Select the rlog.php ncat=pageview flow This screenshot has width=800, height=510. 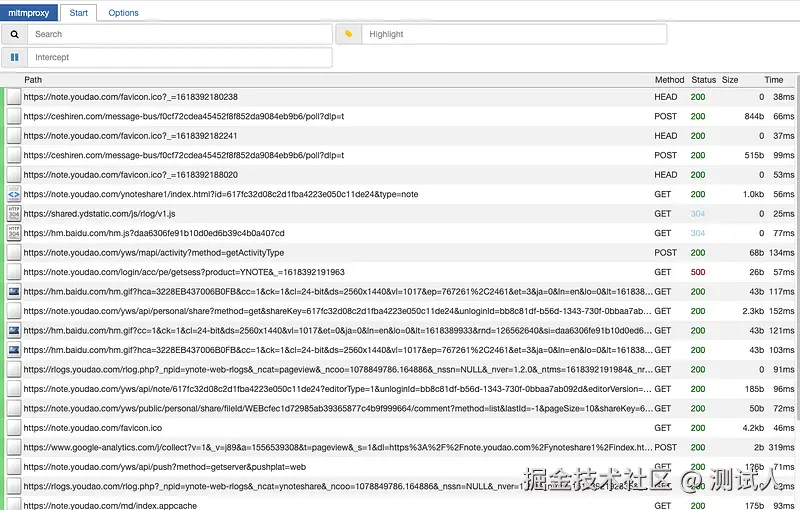tap(400, 369)
